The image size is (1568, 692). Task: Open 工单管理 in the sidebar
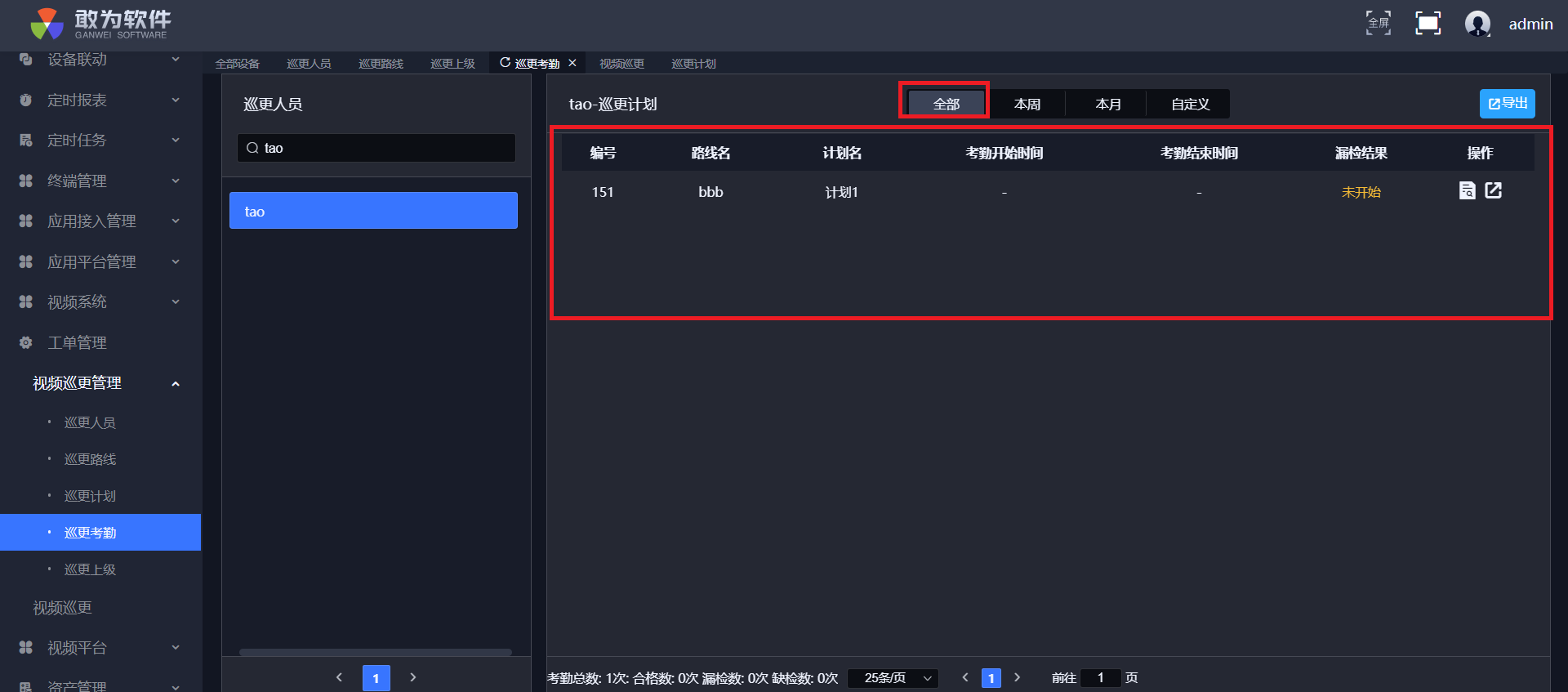tap(77, 342)
